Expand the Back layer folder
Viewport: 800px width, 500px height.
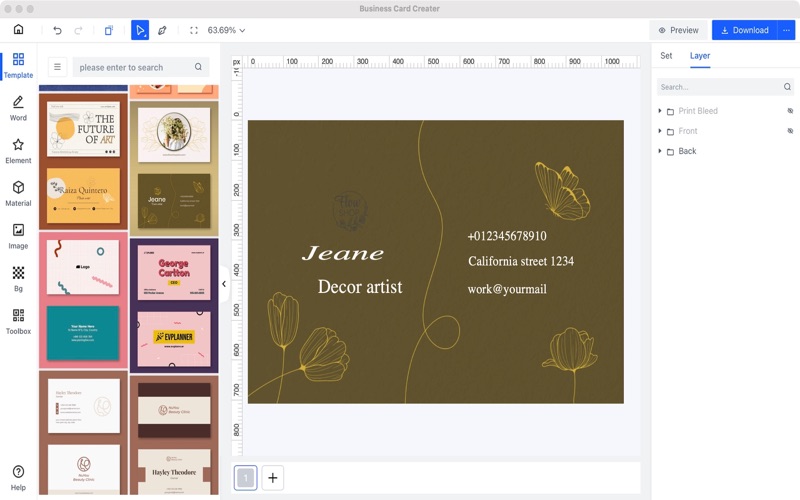(660, 151)
